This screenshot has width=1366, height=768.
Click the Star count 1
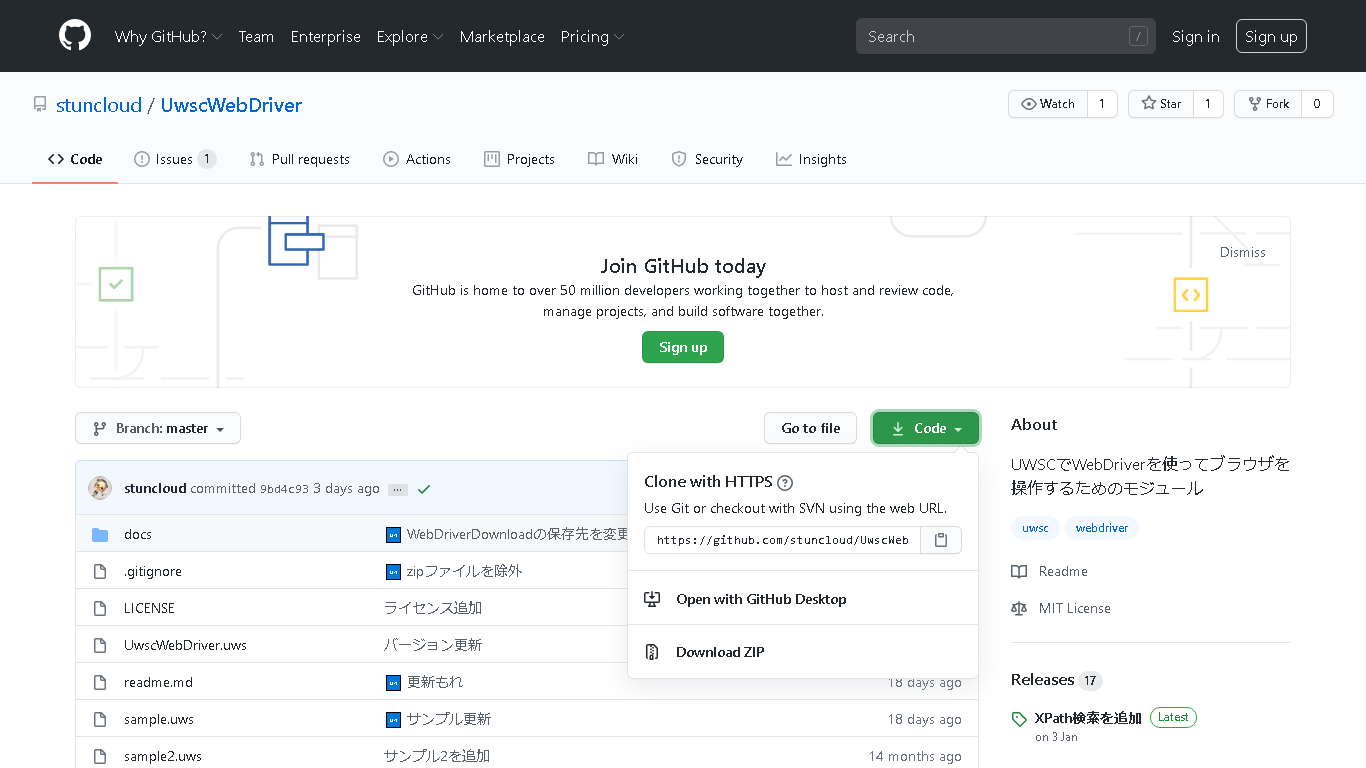pos(1208,104)
